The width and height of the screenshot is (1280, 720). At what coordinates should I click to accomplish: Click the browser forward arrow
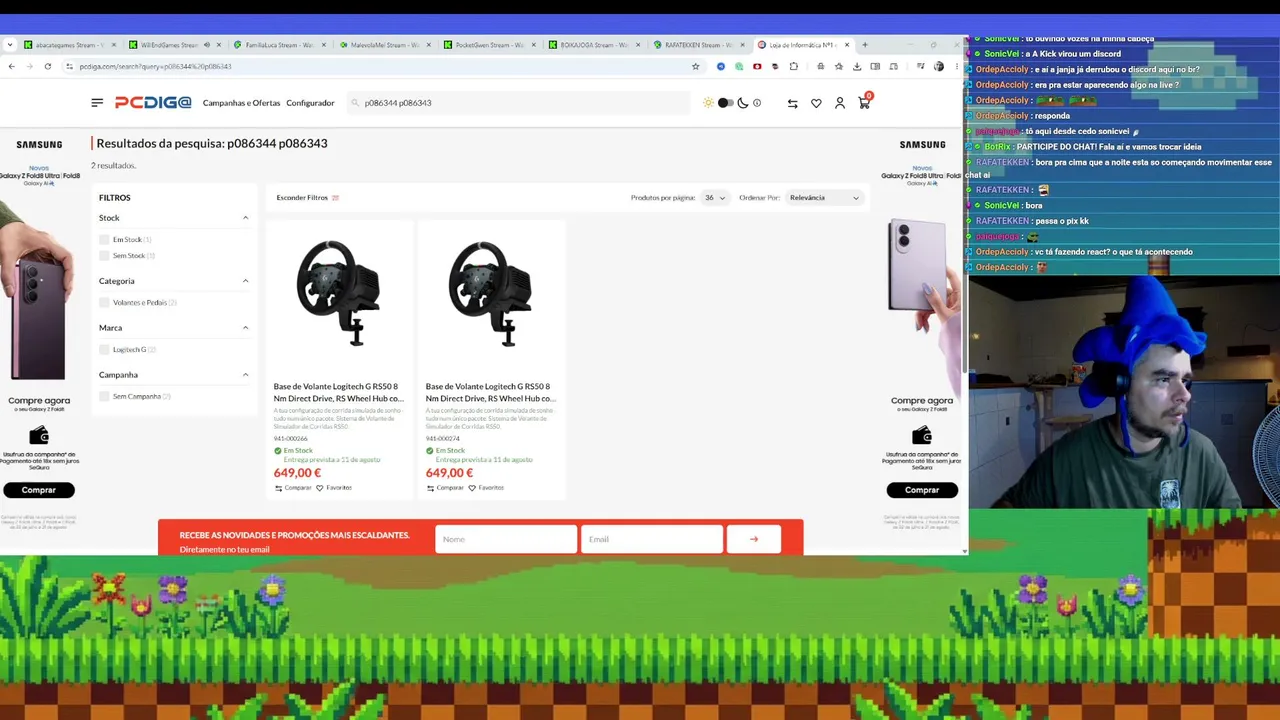(29, 66)
